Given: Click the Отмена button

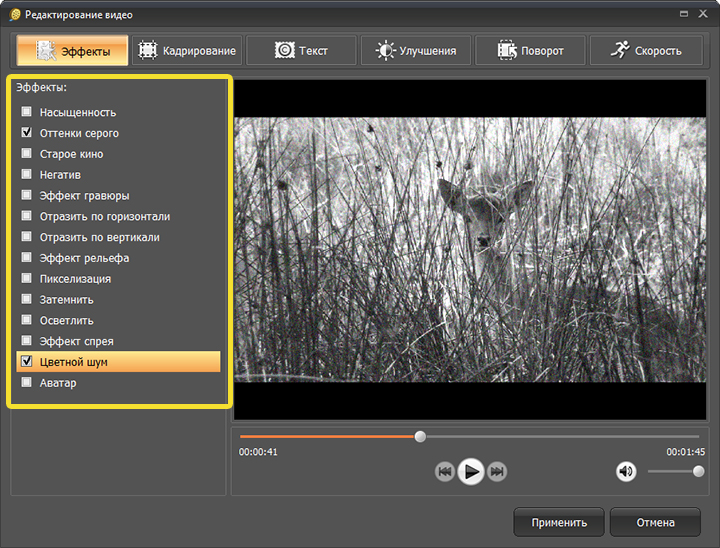Looking at the screenshot, I should 655,522.
